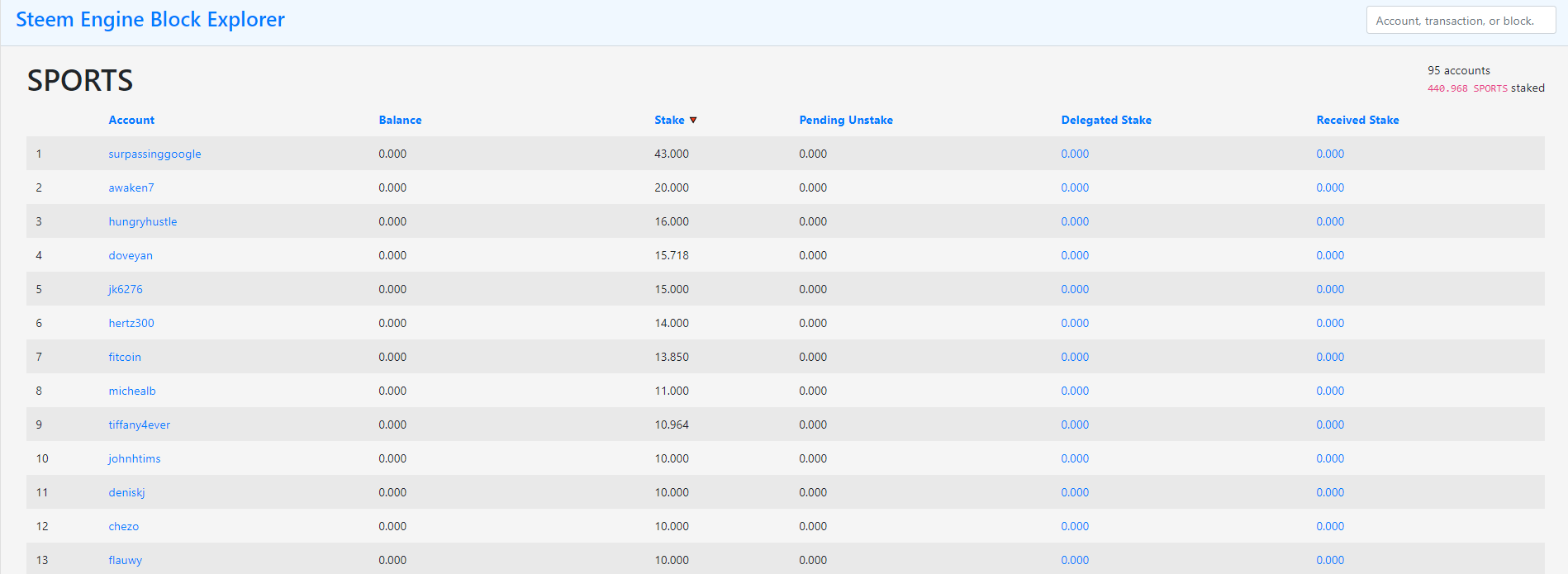1568x574 pixels.
Task: Open the doveyan account page
Action: click(x=131, y=255)
